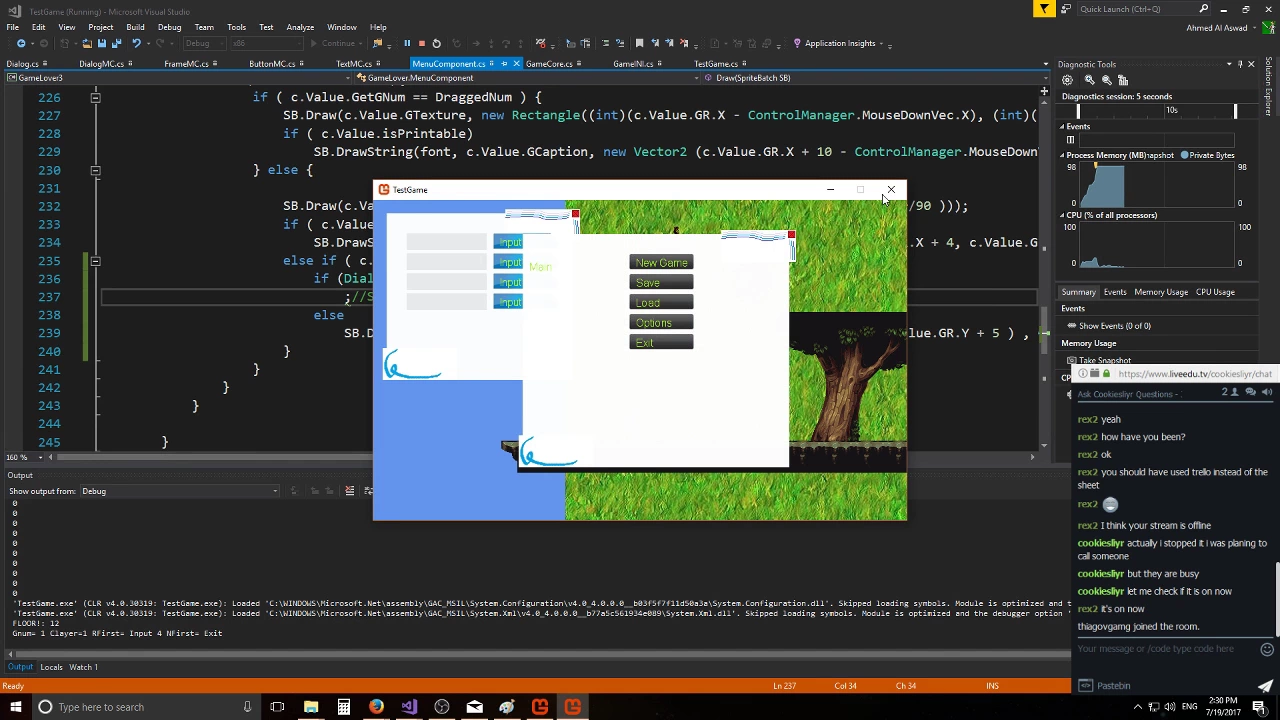Viewport: 1280px width, 720px height.
Task: Switch to the Events tab in Diagnostic Tools
Action: pyautogui.click(x=1115, y=292)
